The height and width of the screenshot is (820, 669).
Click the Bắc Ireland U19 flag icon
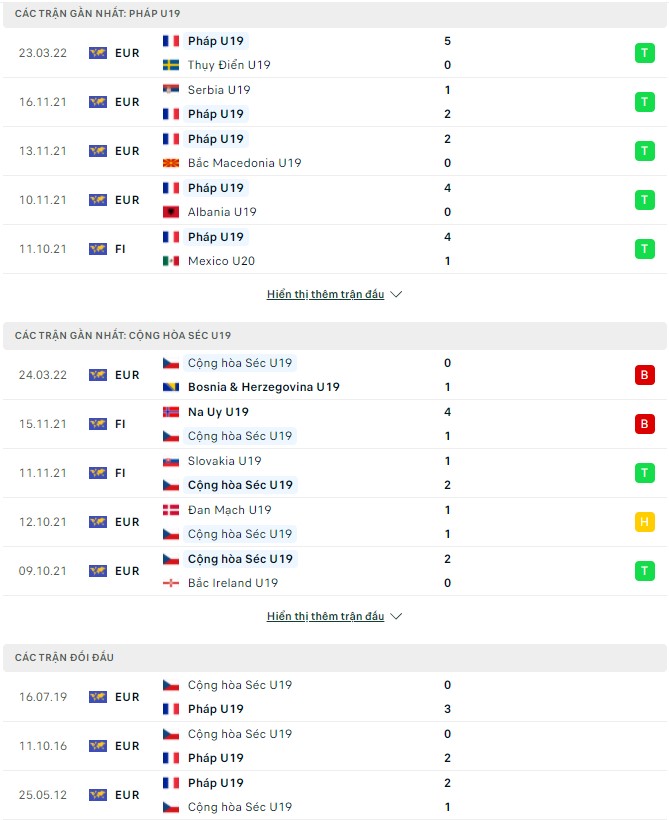pyautogui.click(x=169, y=582)
